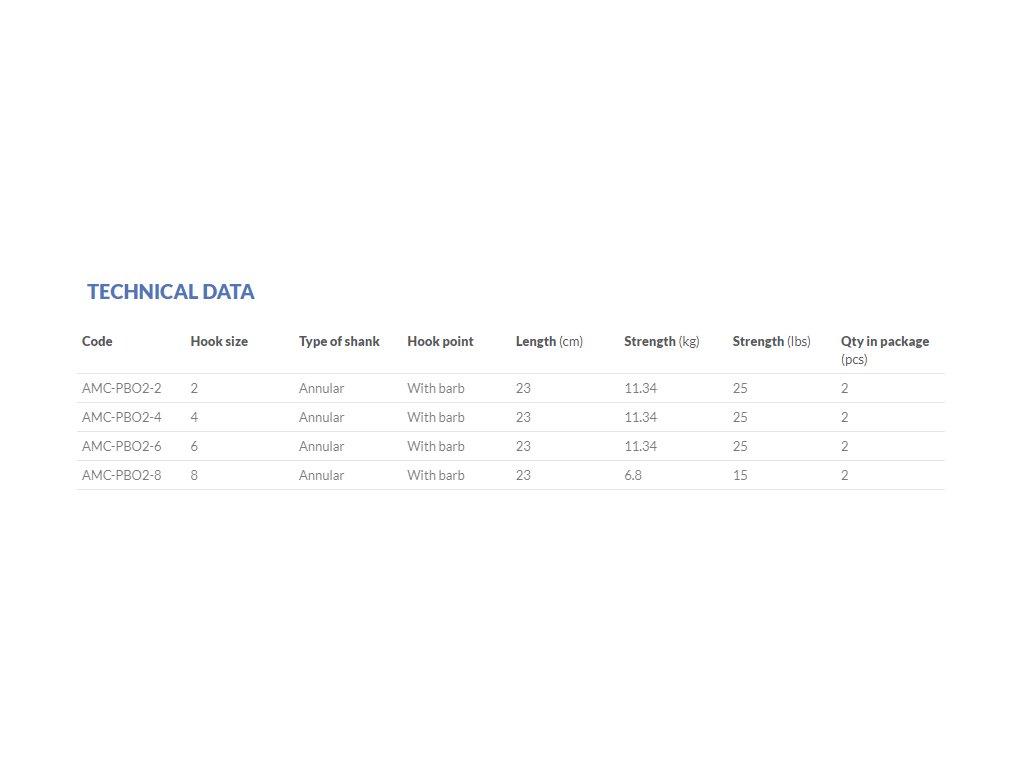
Task: Click With barb in the AMC-PBO2-8 row
Action: pos(436,475)
